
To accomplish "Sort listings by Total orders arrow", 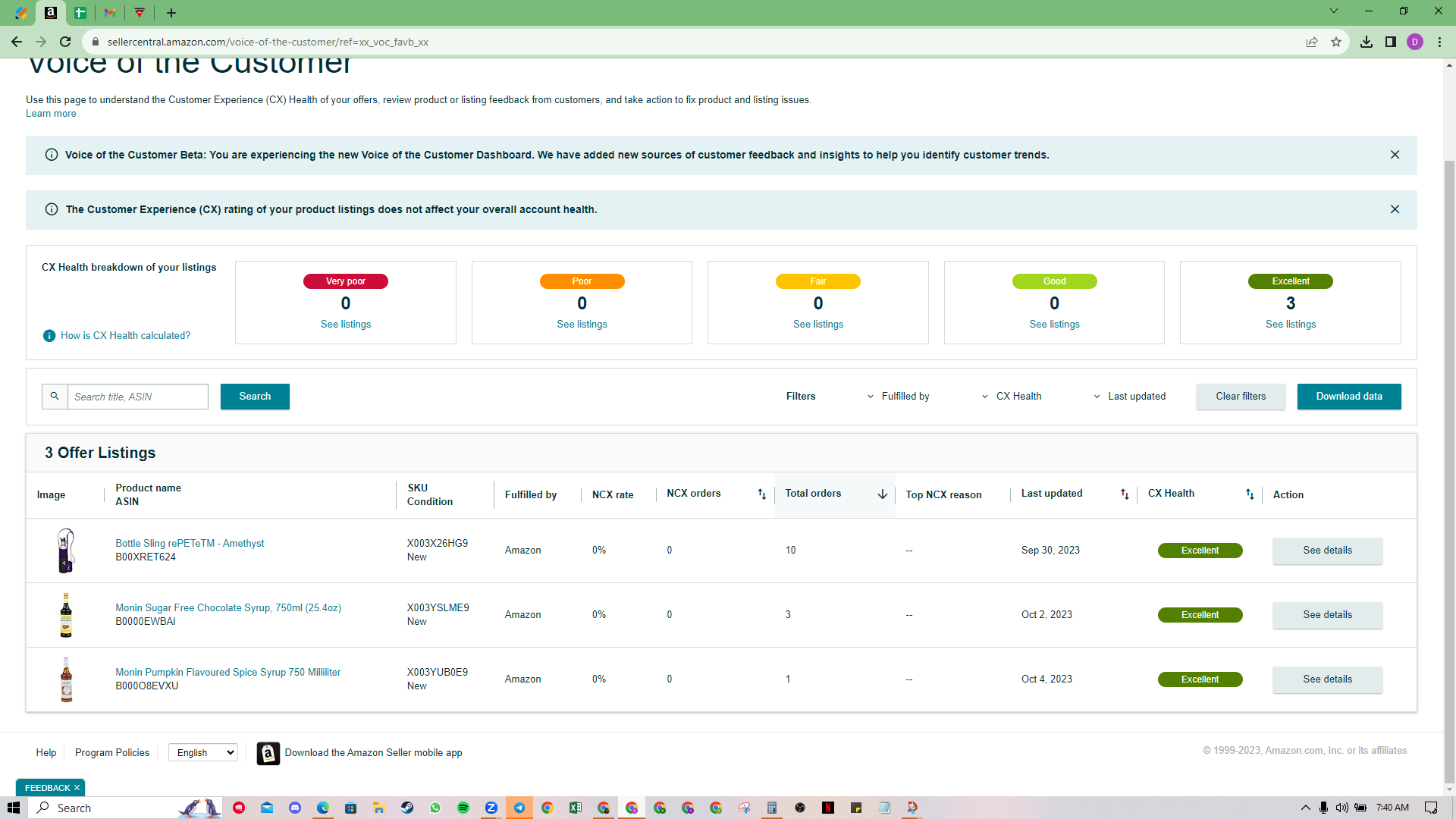I will (883, 494).
